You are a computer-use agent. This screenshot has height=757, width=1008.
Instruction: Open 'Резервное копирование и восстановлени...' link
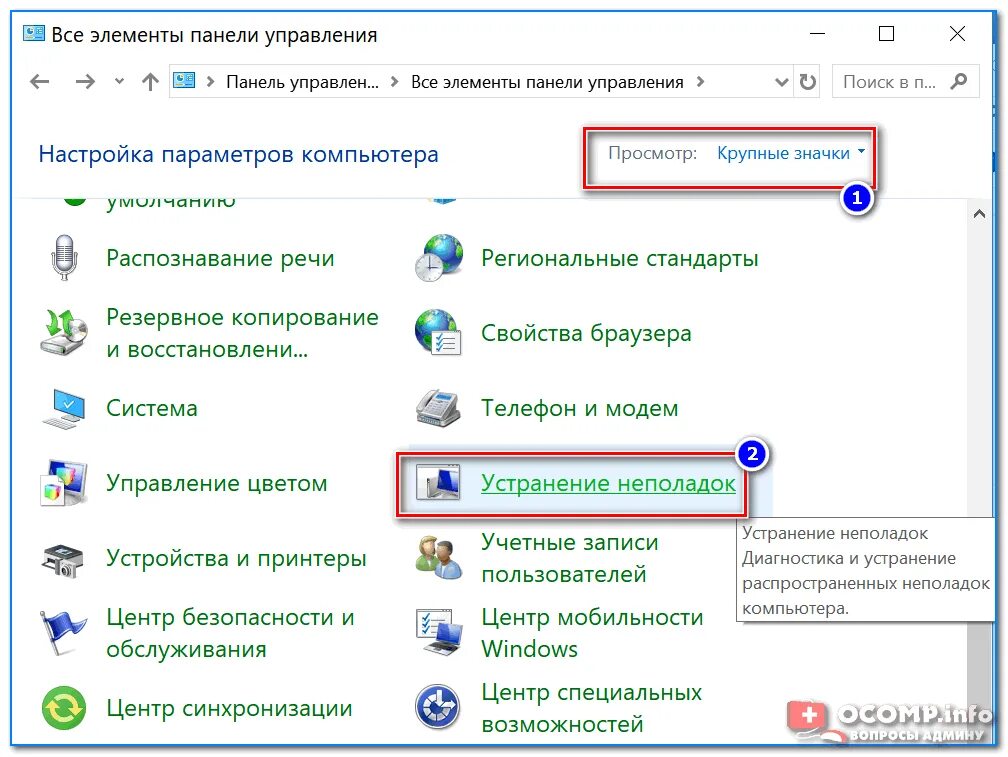pyautogui.click(x=242, y=333)
